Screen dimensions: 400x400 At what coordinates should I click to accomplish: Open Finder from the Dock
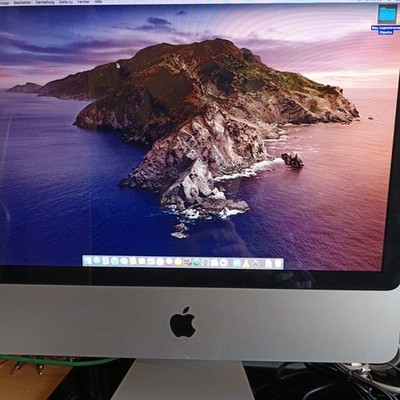coord(87,261)
